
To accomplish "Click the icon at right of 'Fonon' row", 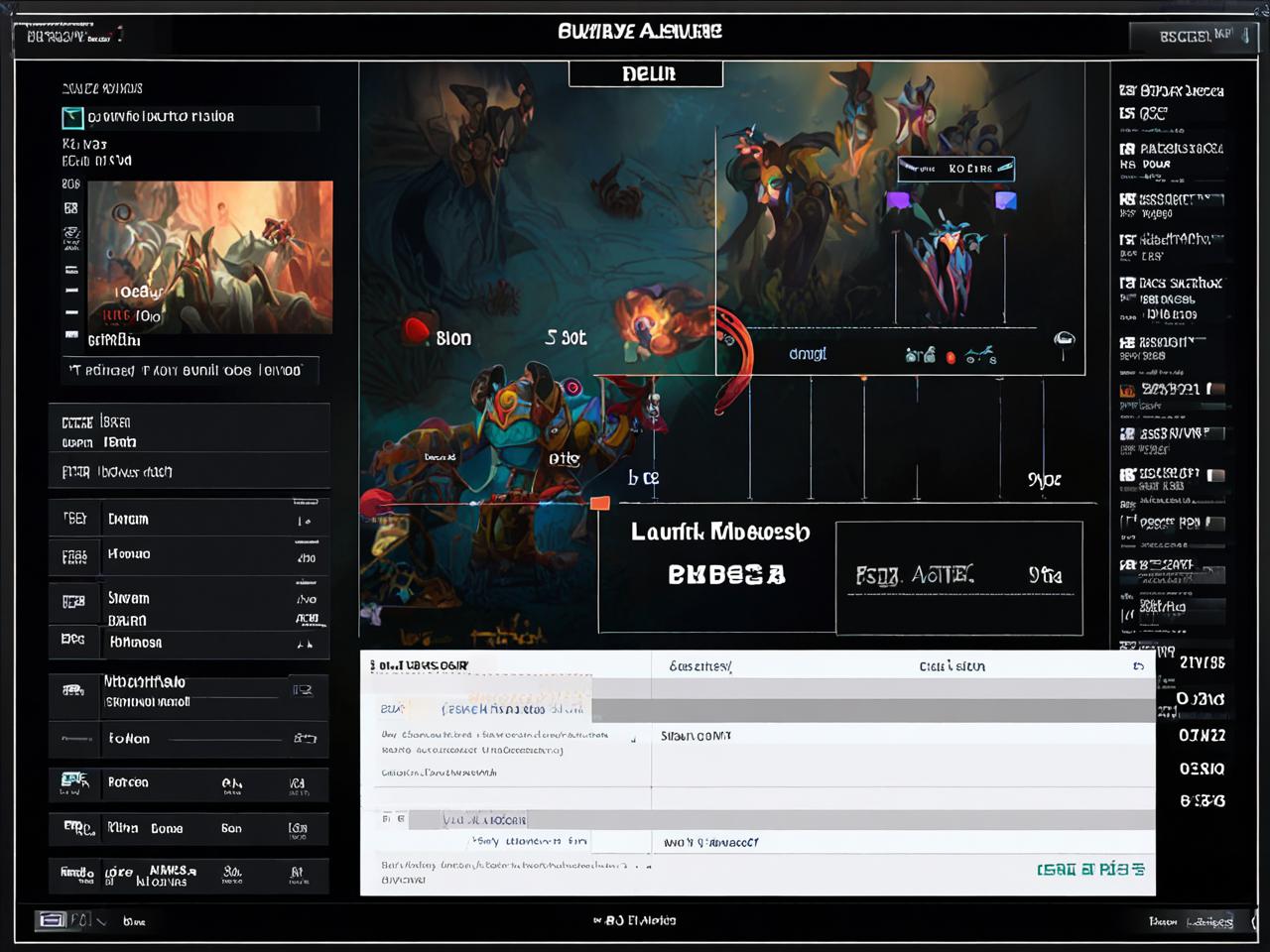I will 305,738.
